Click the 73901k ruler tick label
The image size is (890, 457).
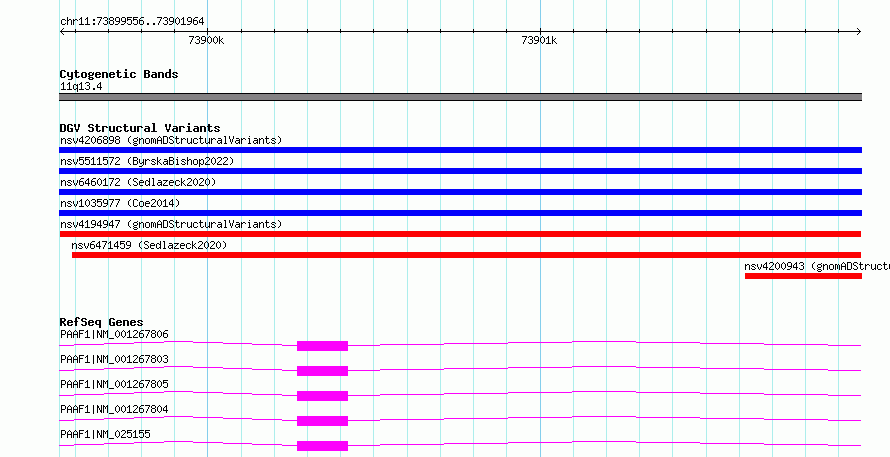(539, 41)
